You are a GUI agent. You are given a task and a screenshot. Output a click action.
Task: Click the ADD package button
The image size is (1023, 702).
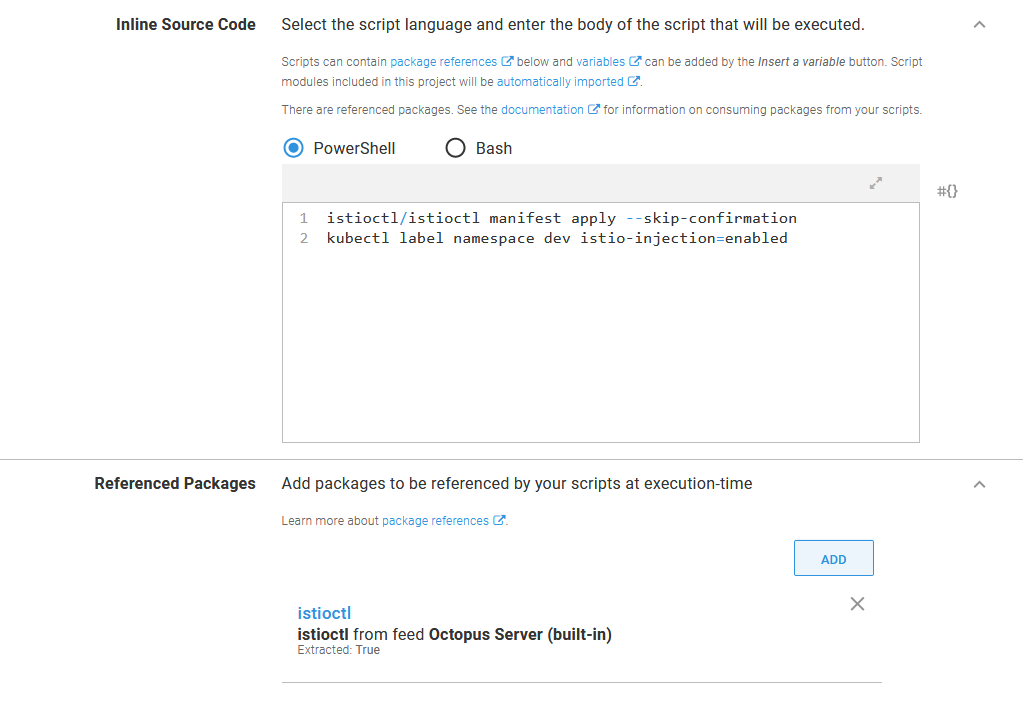[833, 557]
